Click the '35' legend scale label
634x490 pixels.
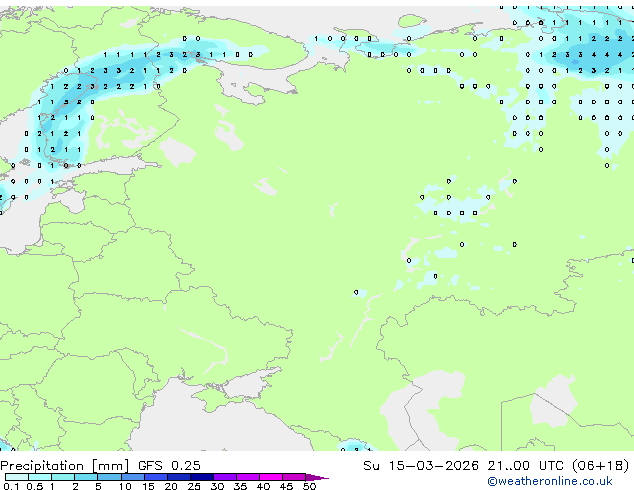point(240,486)
